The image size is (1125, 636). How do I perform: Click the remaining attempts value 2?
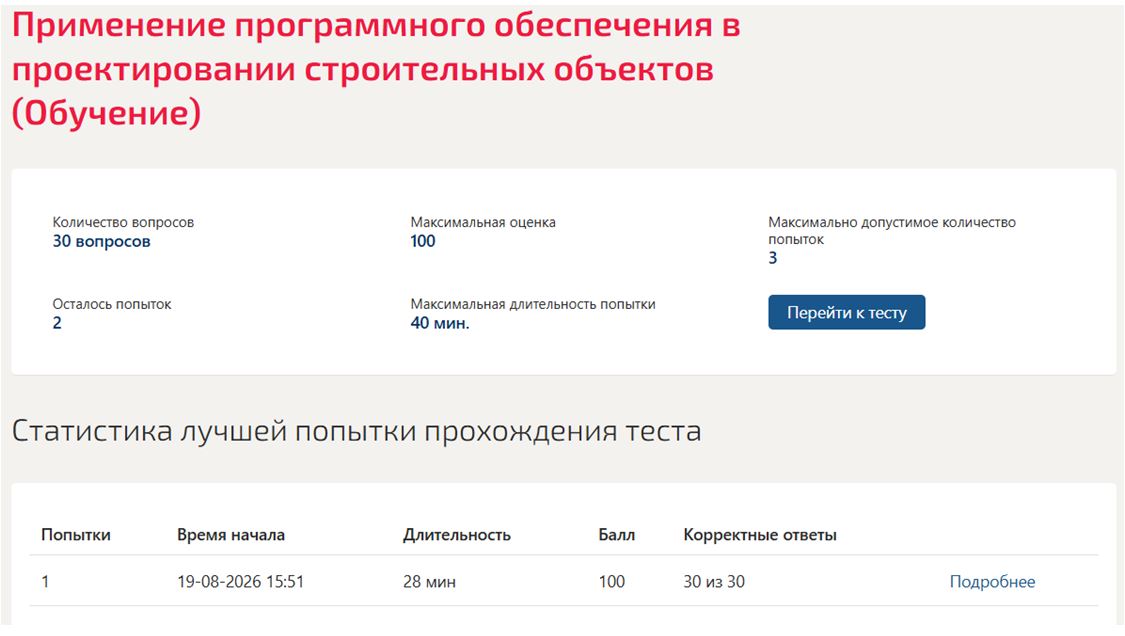(x=57, y=323)
